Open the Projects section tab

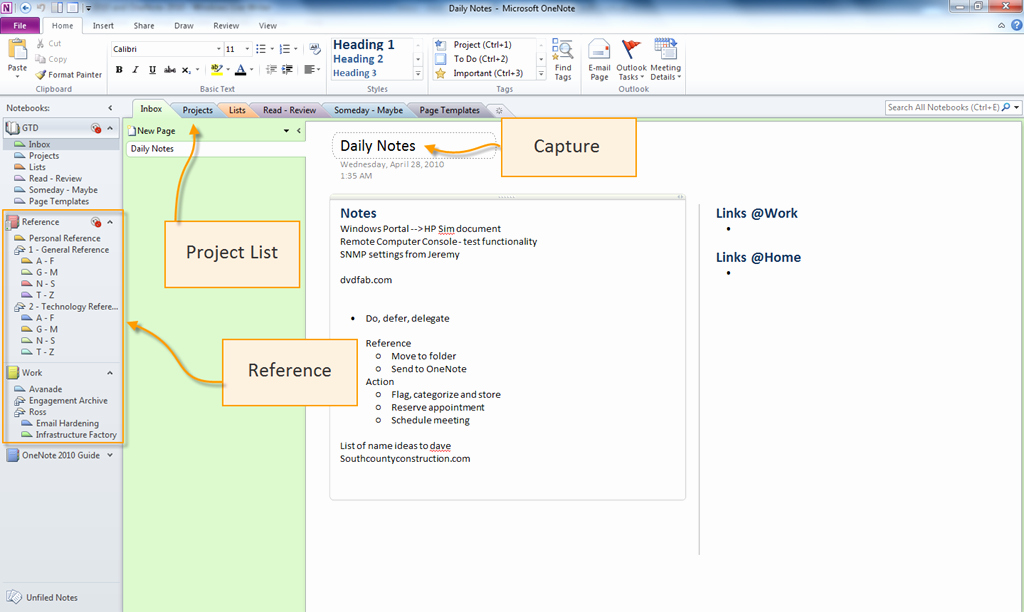[197, 110]
